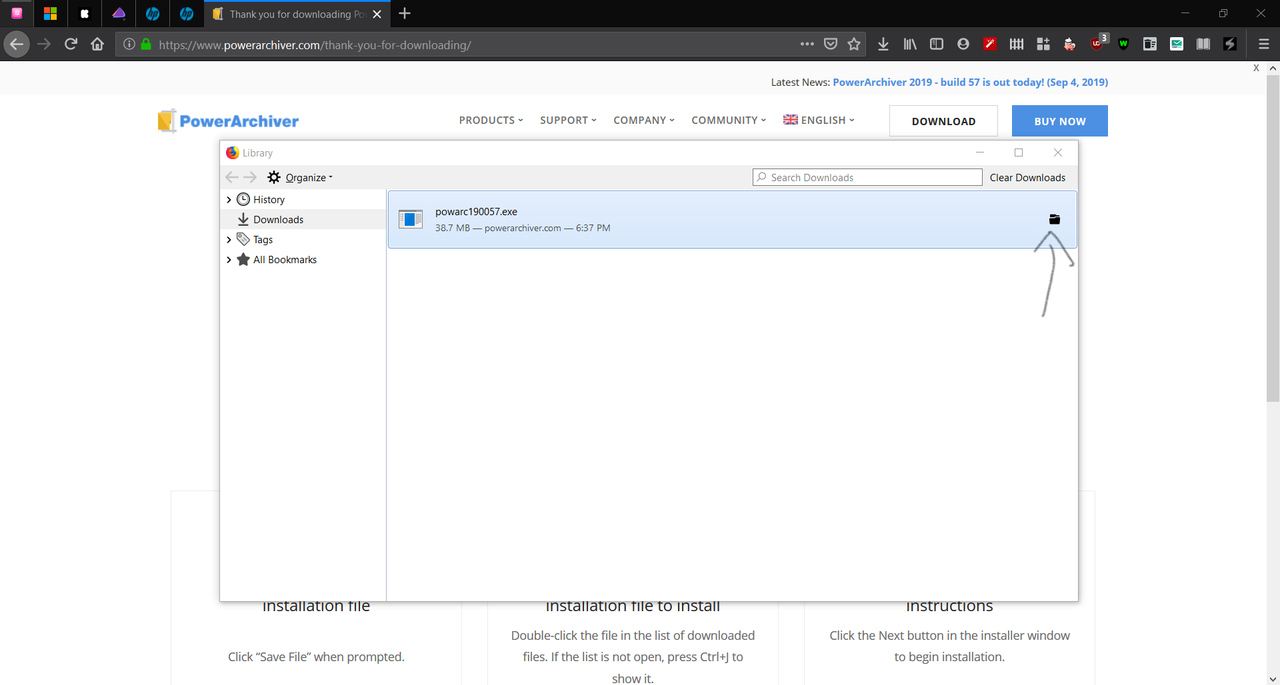Click the BUY NOW button
This screenshot has height=685, width=1280.
pos(1060,121)
